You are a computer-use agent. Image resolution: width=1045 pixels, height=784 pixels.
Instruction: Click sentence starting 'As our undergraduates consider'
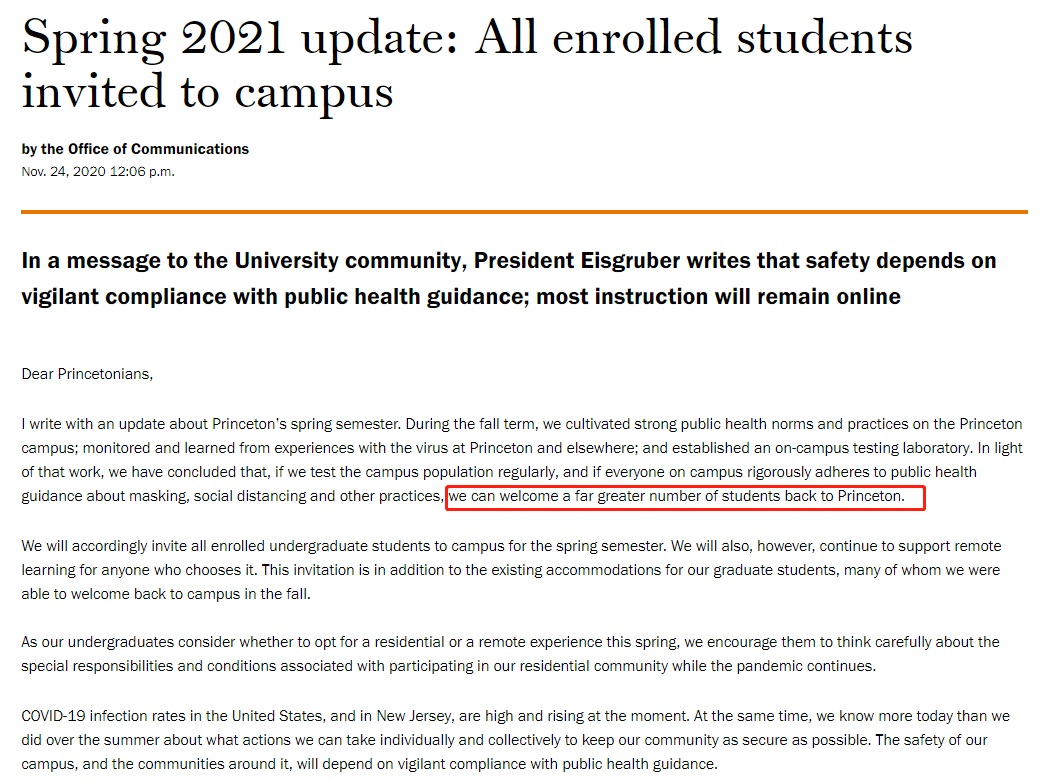tap(511, 654)
